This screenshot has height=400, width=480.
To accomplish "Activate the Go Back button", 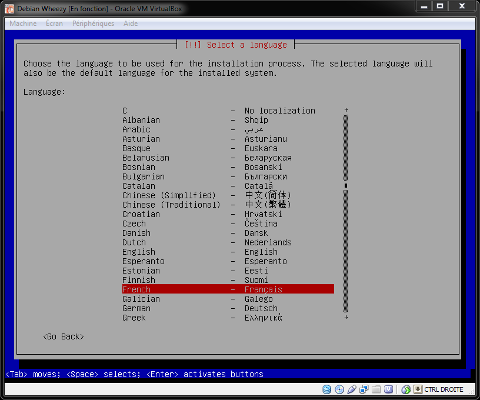I will (63, 337).
